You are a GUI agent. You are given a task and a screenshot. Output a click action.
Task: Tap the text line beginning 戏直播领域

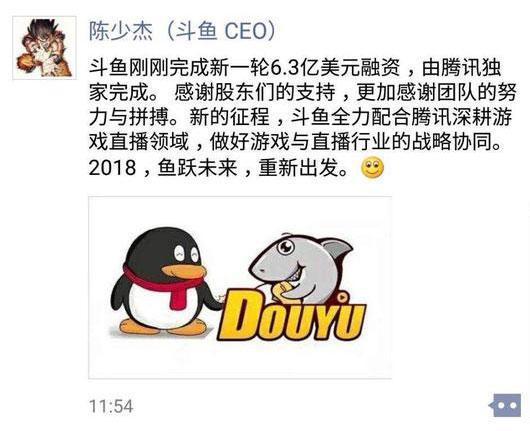click(x=295, y=142)
